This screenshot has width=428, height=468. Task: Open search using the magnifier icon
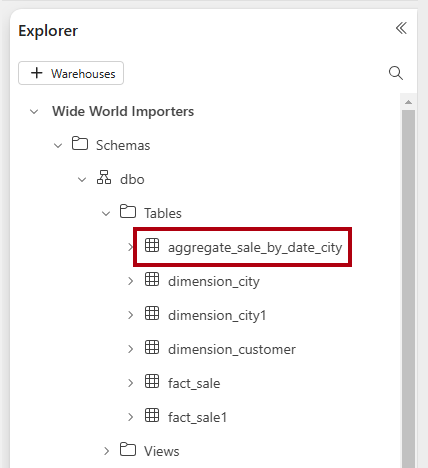[x=396, y=73]
